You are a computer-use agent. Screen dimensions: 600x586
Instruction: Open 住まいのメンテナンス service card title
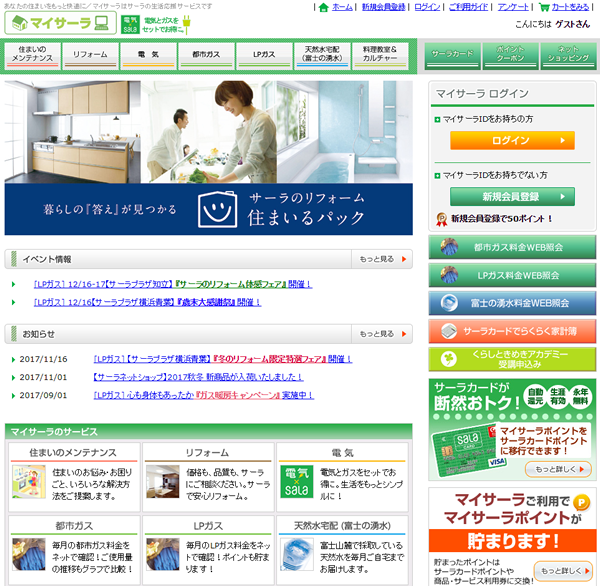pos(73,452)
